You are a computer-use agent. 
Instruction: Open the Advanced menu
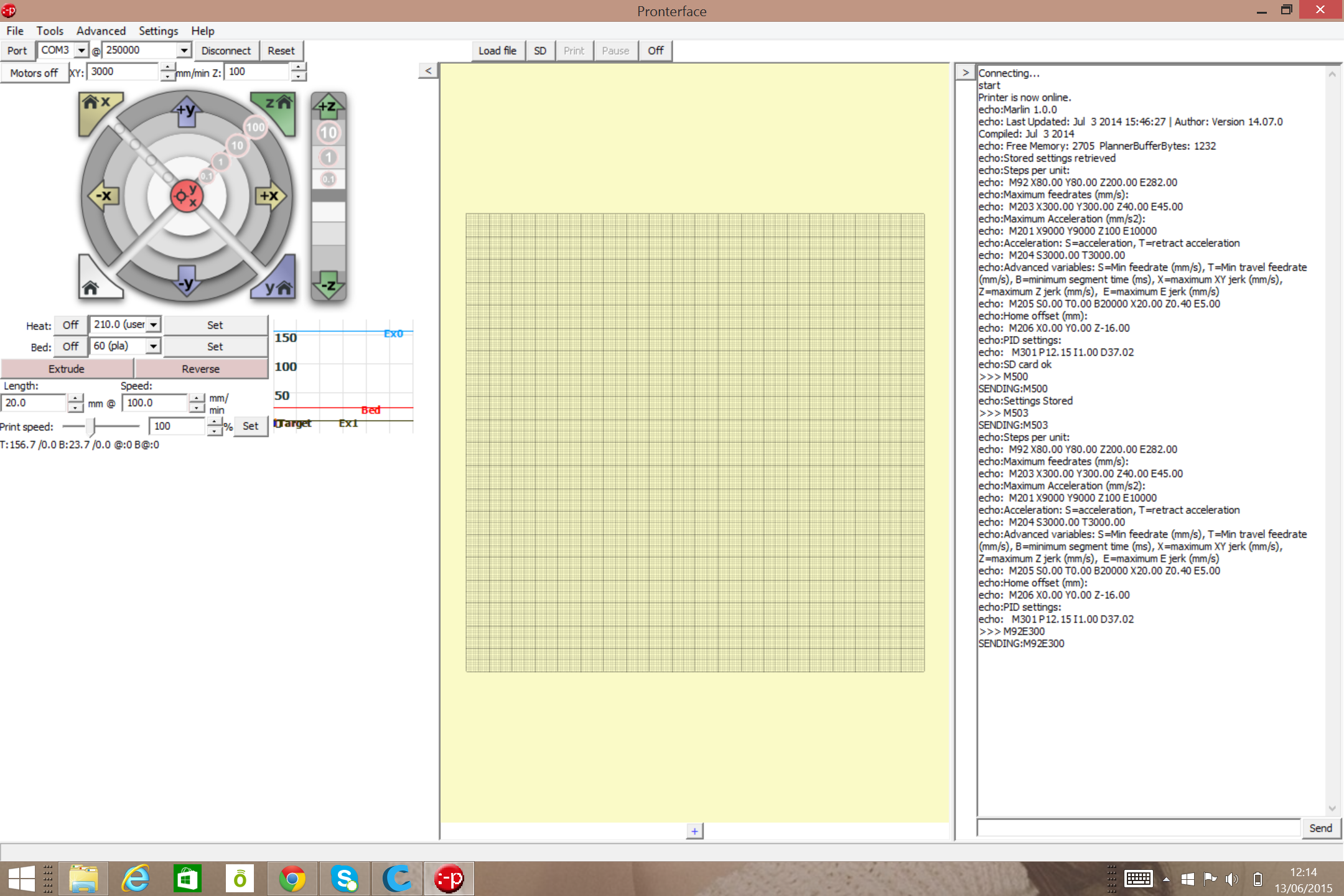pos(101,30)
